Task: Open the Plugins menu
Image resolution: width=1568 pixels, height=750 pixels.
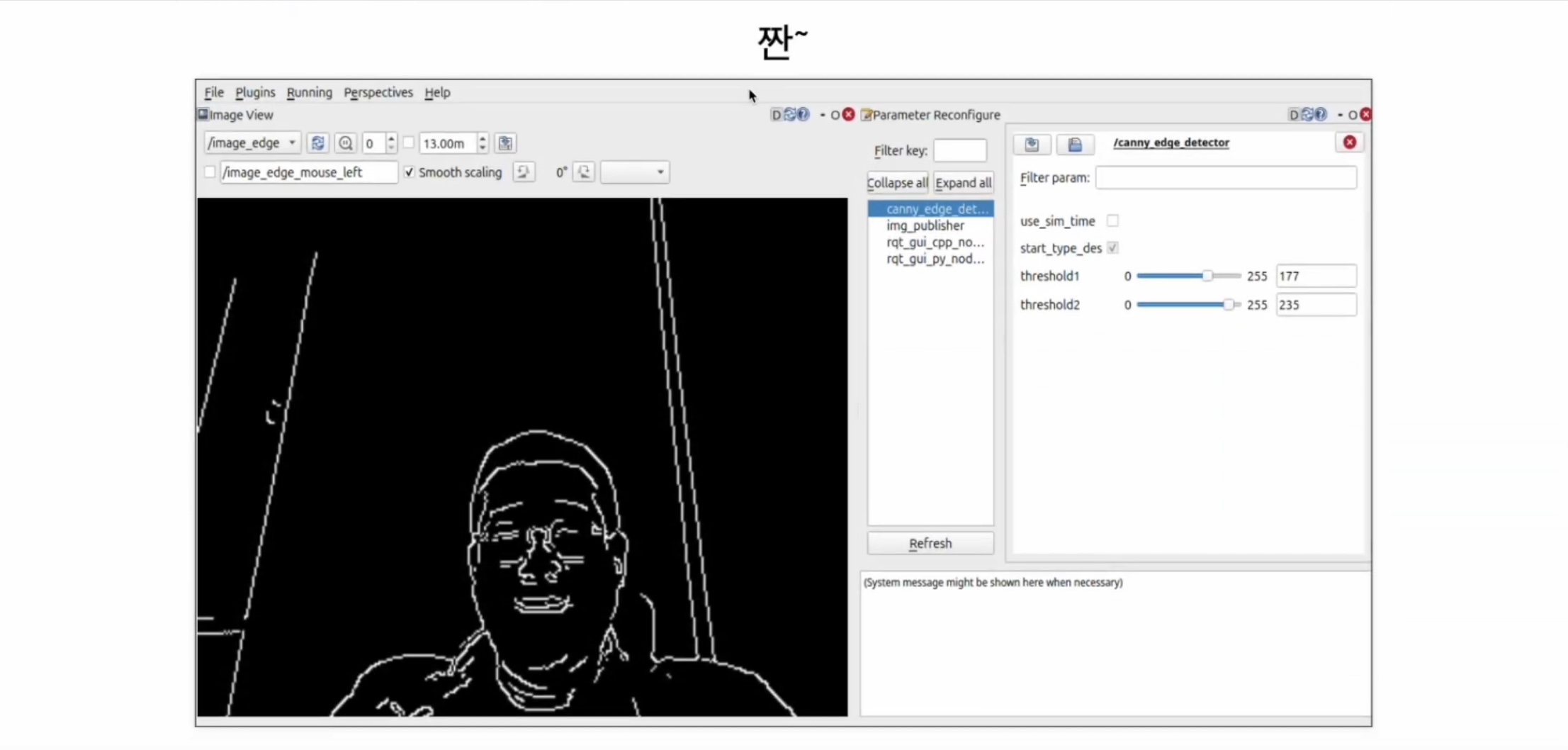Action: point(255,92)
